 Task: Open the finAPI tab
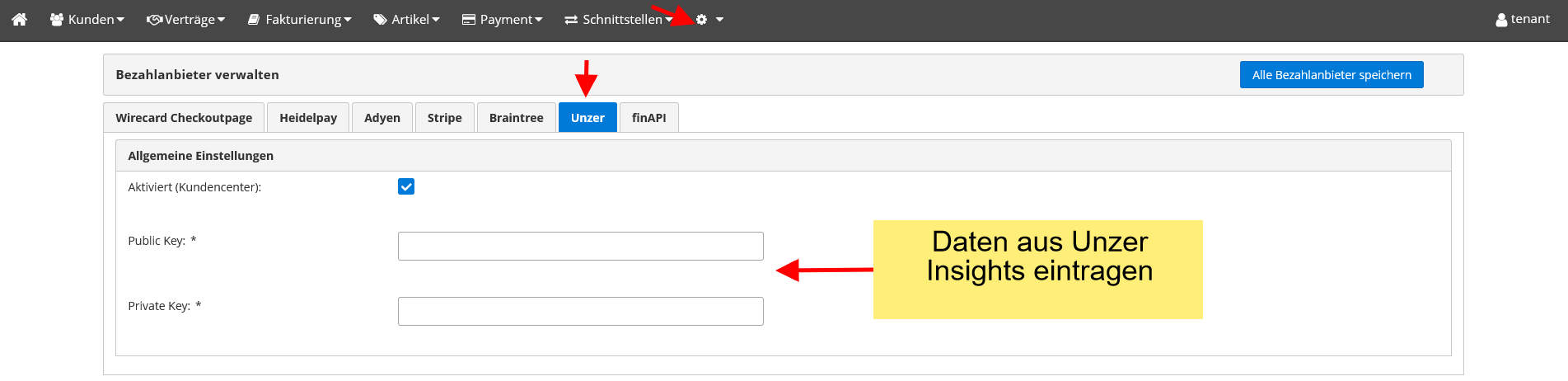(648, 118)
